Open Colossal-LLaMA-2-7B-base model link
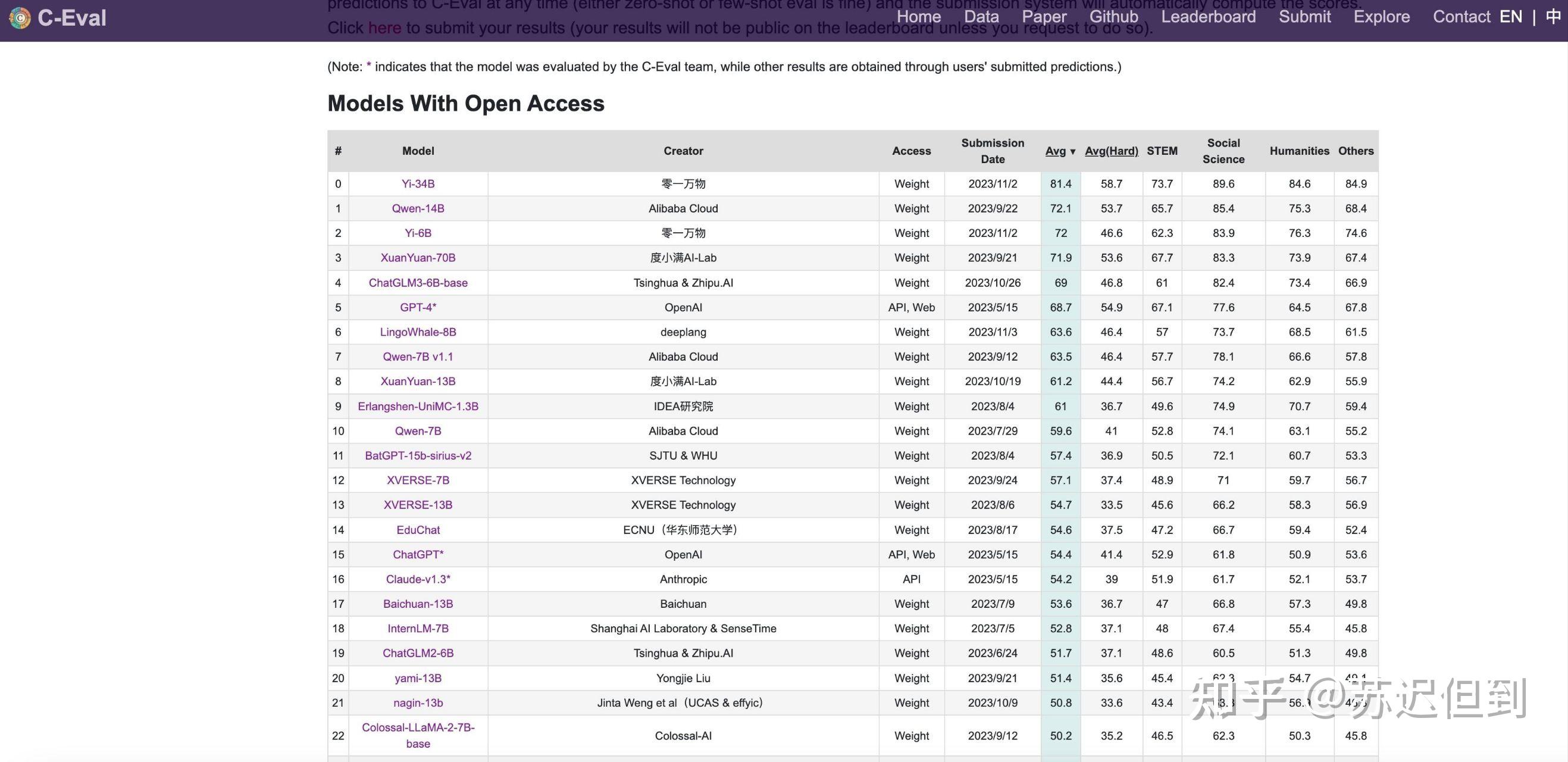 point(418,735)
